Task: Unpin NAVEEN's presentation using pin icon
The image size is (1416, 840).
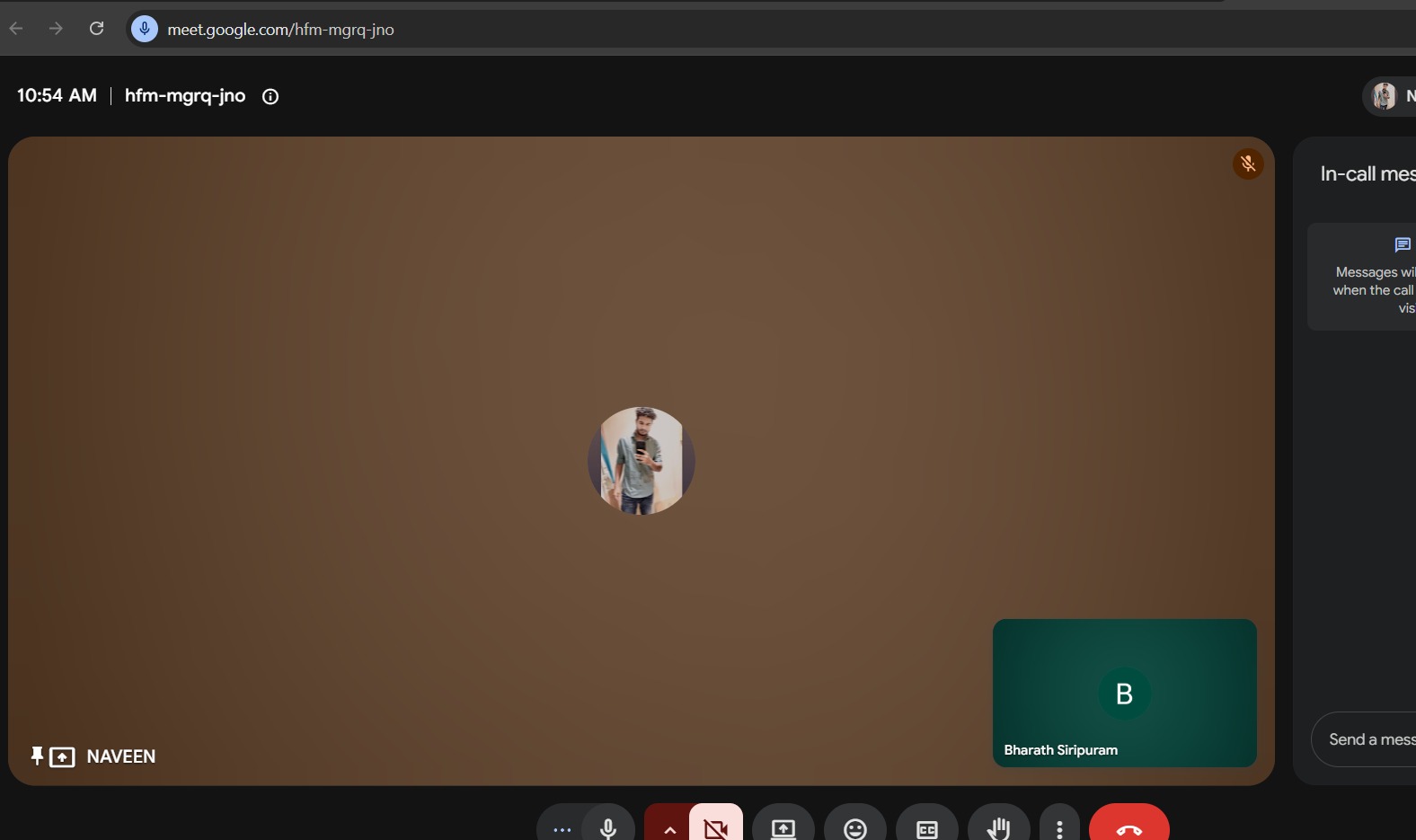Action: 37,756
